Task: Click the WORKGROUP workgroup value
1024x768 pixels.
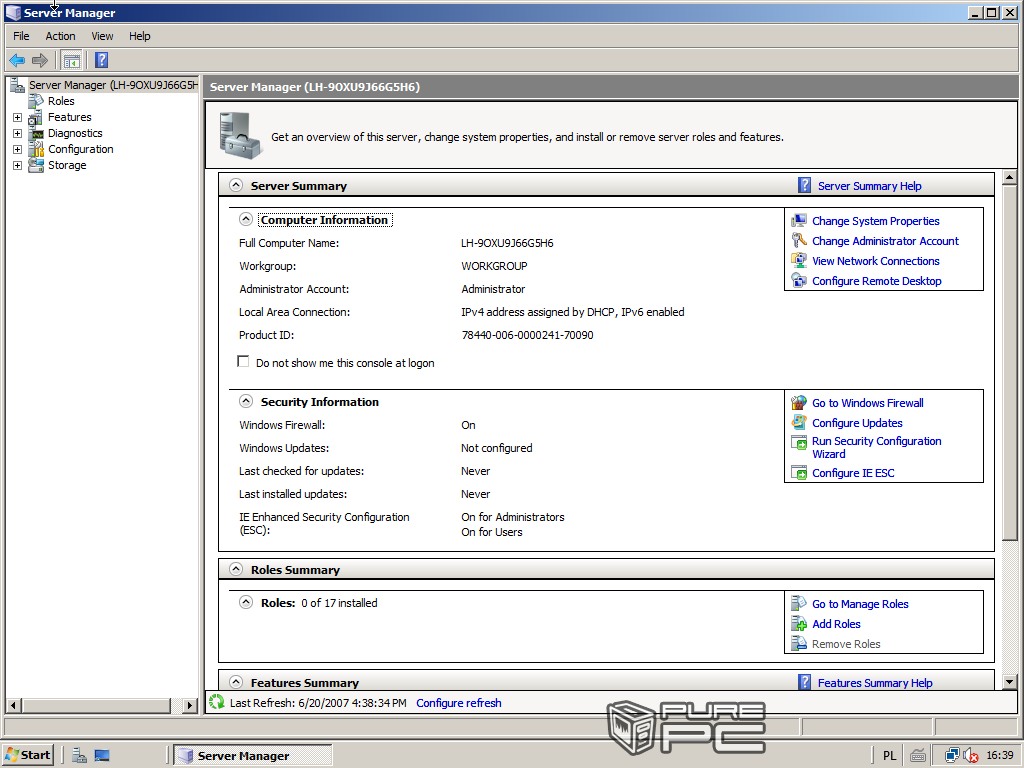Action: 494,266
